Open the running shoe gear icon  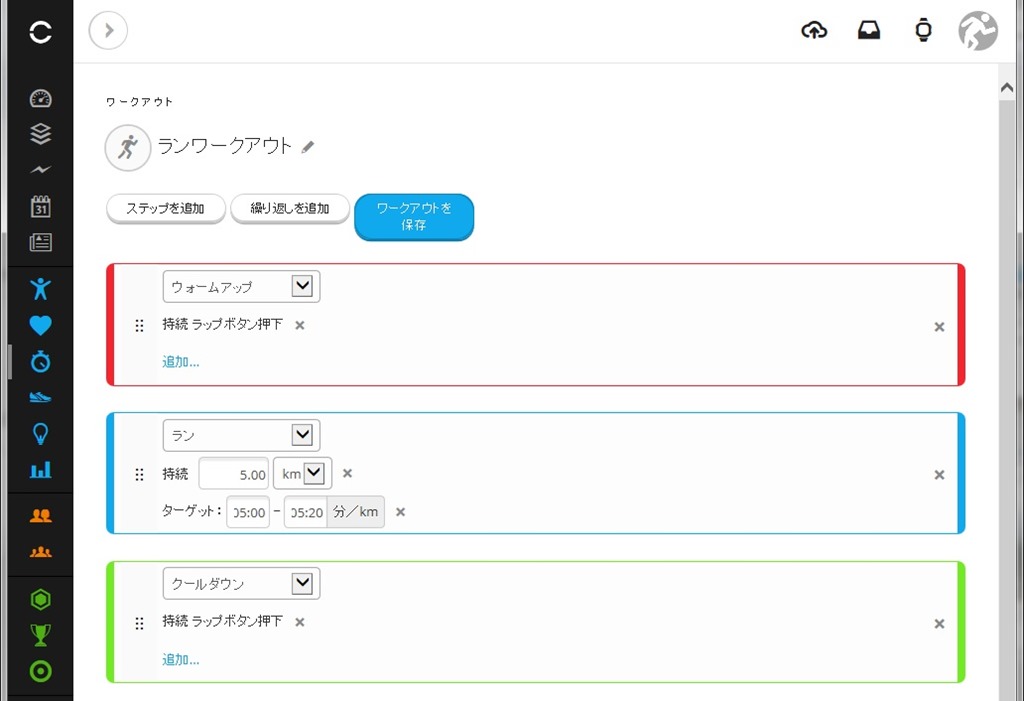click(x=40, y=397)
